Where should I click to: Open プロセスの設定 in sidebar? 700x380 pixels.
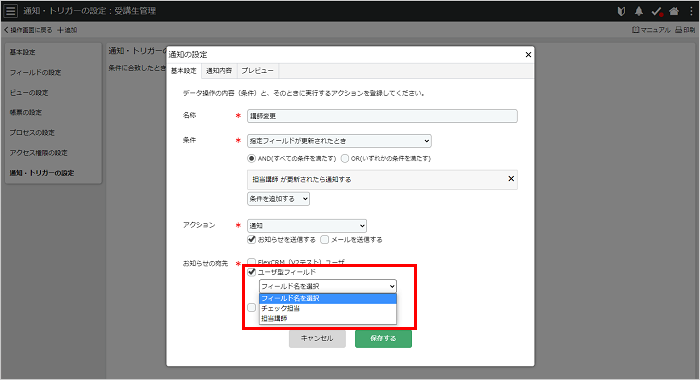(x=32, y=133)
